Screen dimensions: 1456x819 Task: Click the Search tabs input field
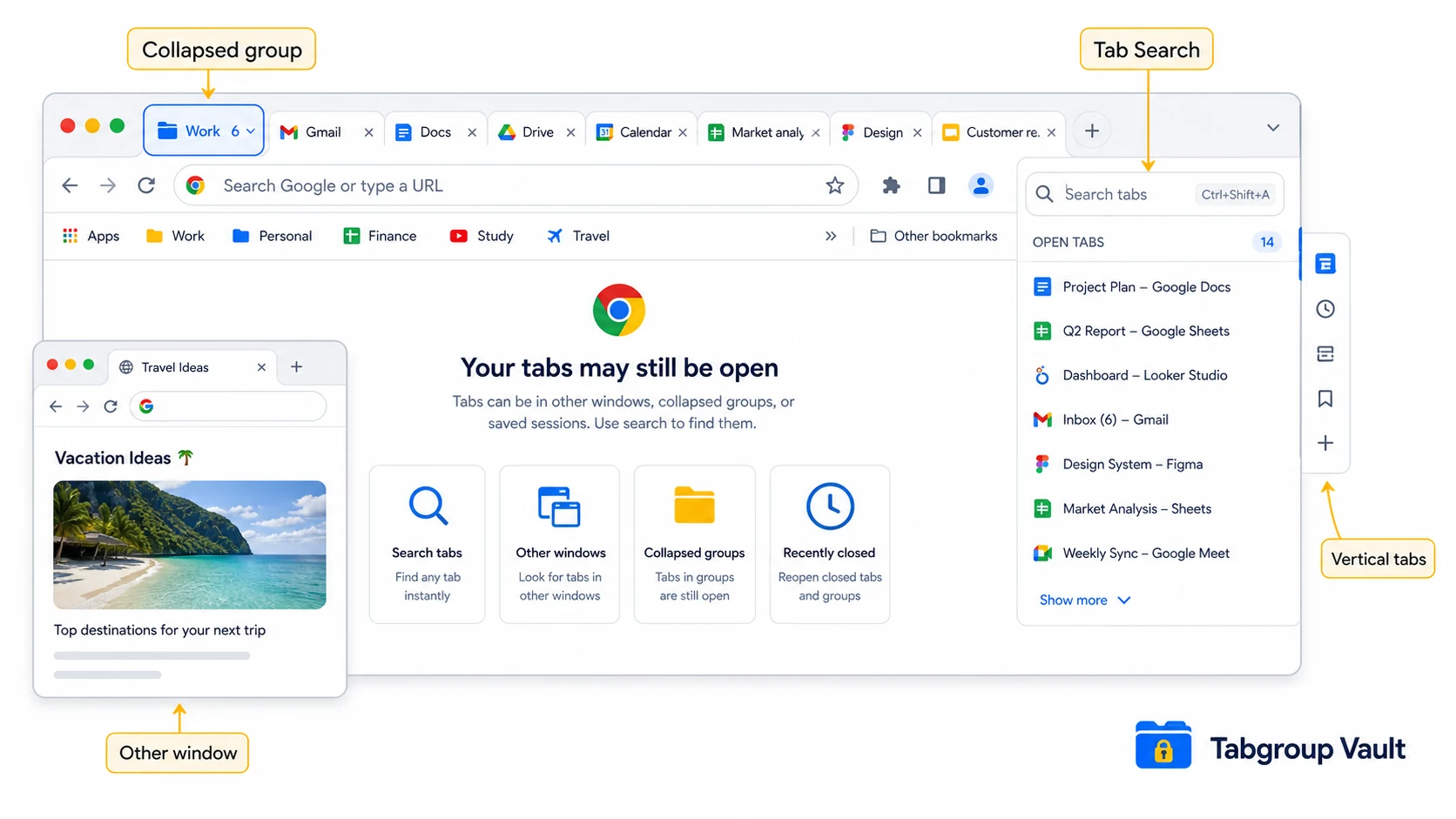click(1155, 194)
